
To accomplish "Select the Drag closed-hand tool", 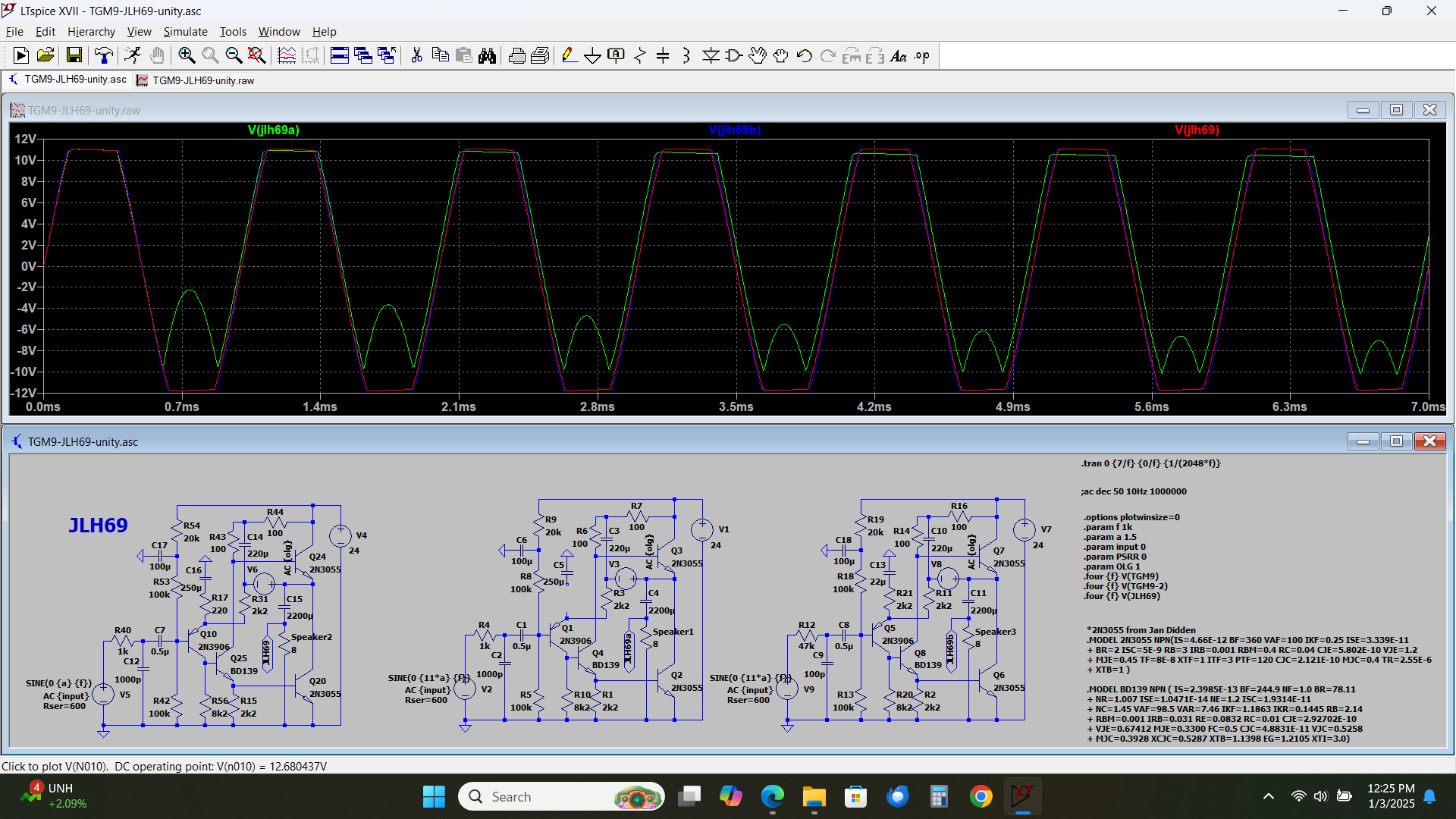I will (781, 55).
